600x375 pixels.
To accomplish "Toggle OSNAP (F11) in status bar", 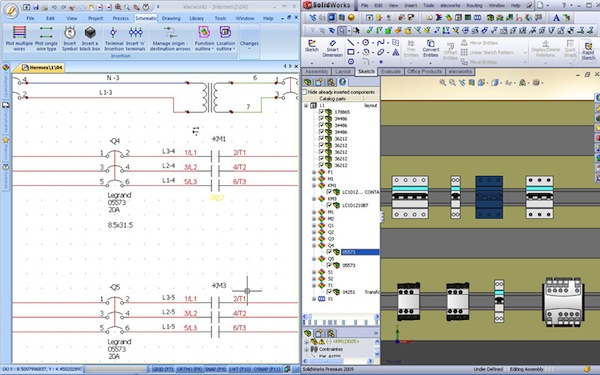I will [x=266, y=369].
